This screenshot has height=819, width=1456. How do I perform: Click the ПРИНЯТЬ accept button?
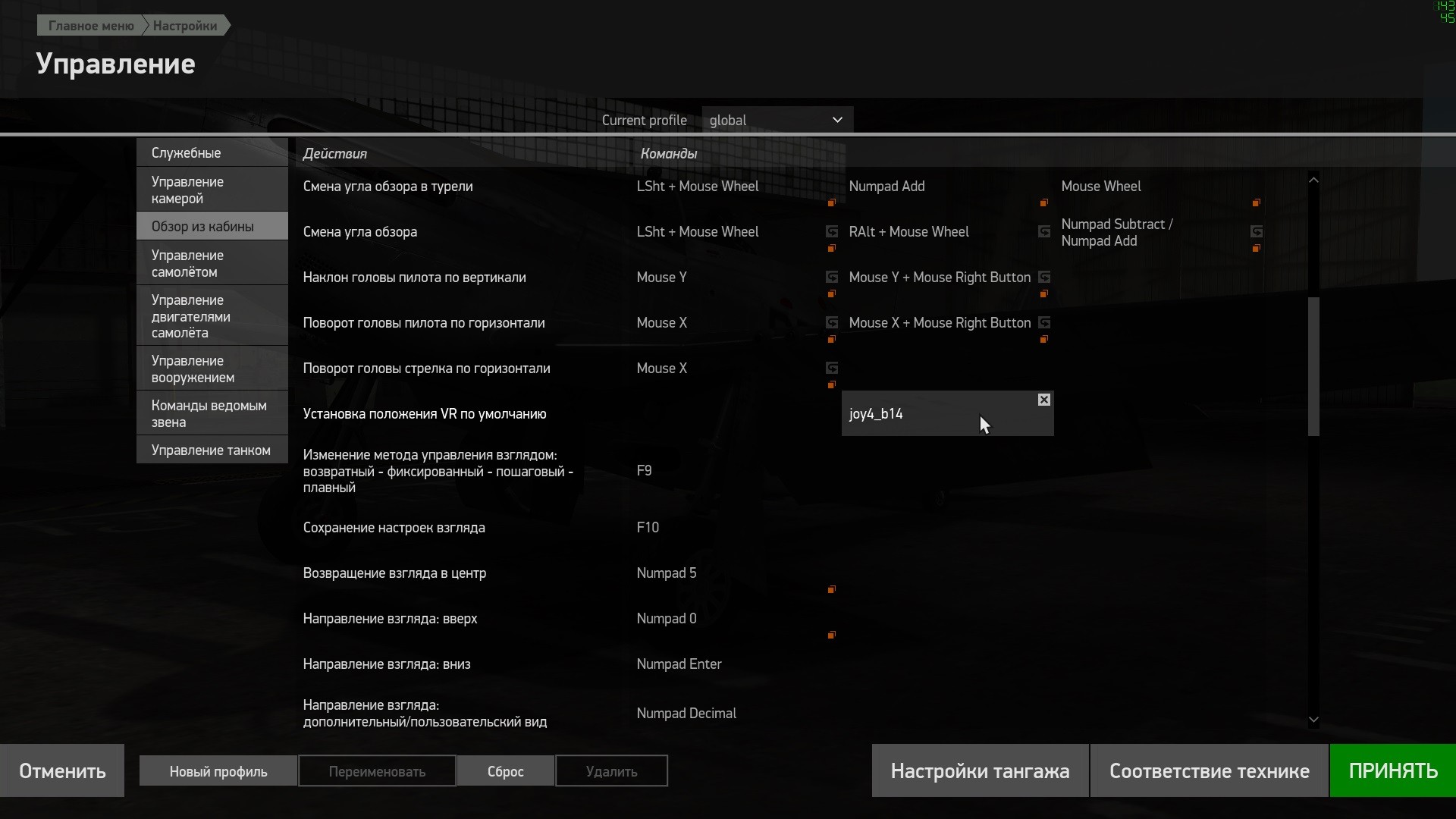click(1393, 770)
